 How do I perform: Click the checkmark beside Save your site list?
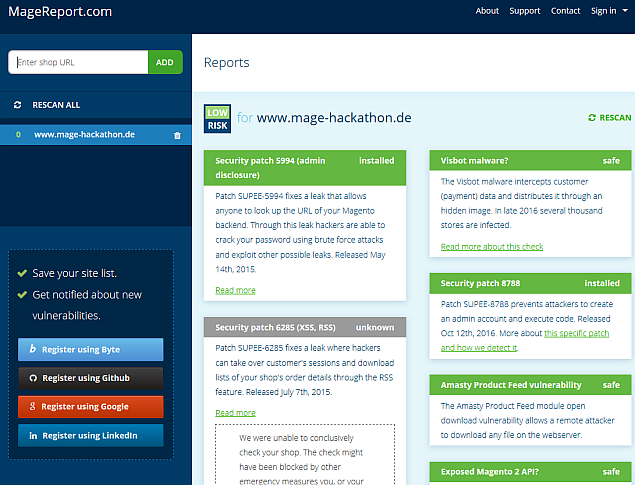point(22,273)
